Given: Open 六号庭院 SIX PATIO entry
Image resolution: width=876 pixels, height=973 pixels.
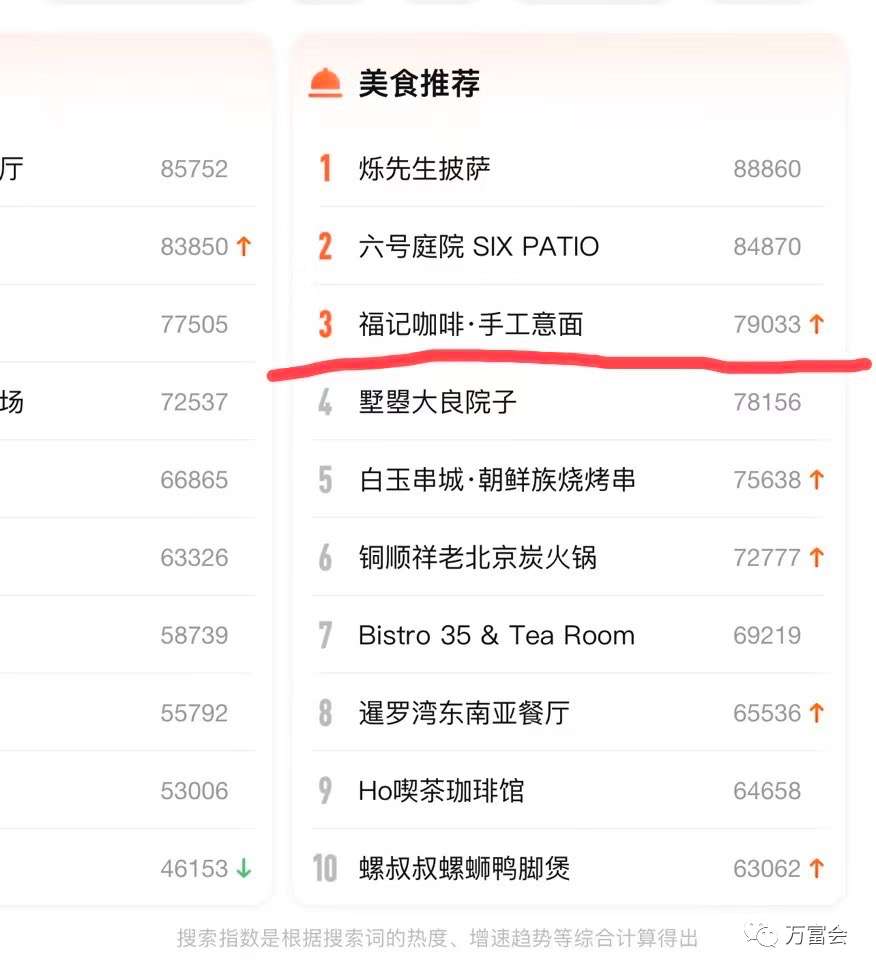Looking at the screenshot, I should pos(479,246).
